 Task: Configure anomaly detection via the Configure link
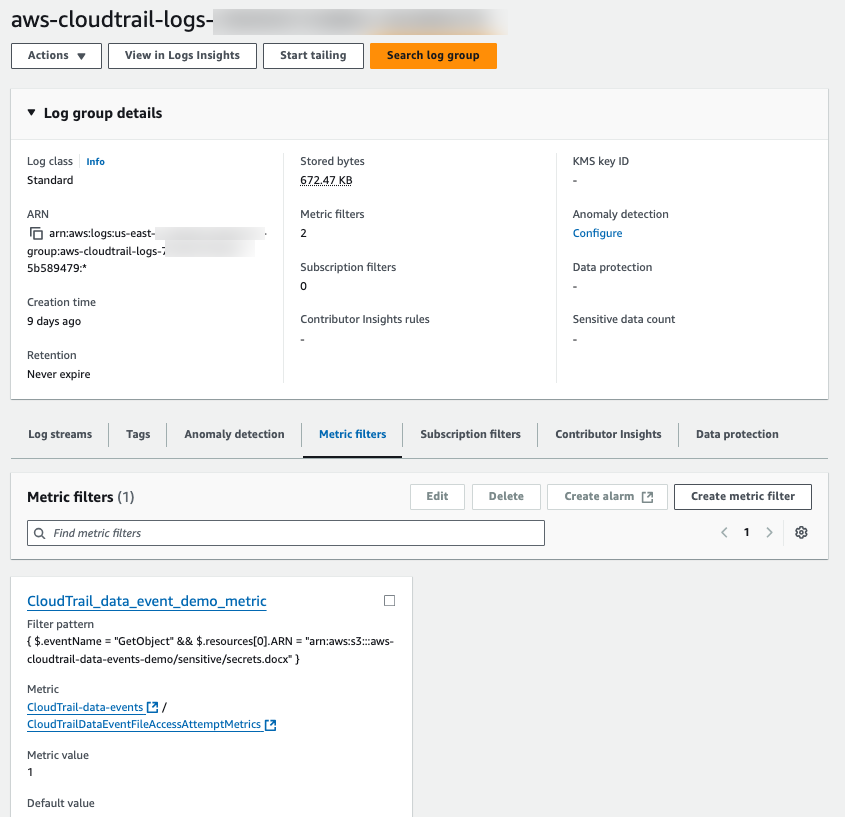tap(597, 232)
